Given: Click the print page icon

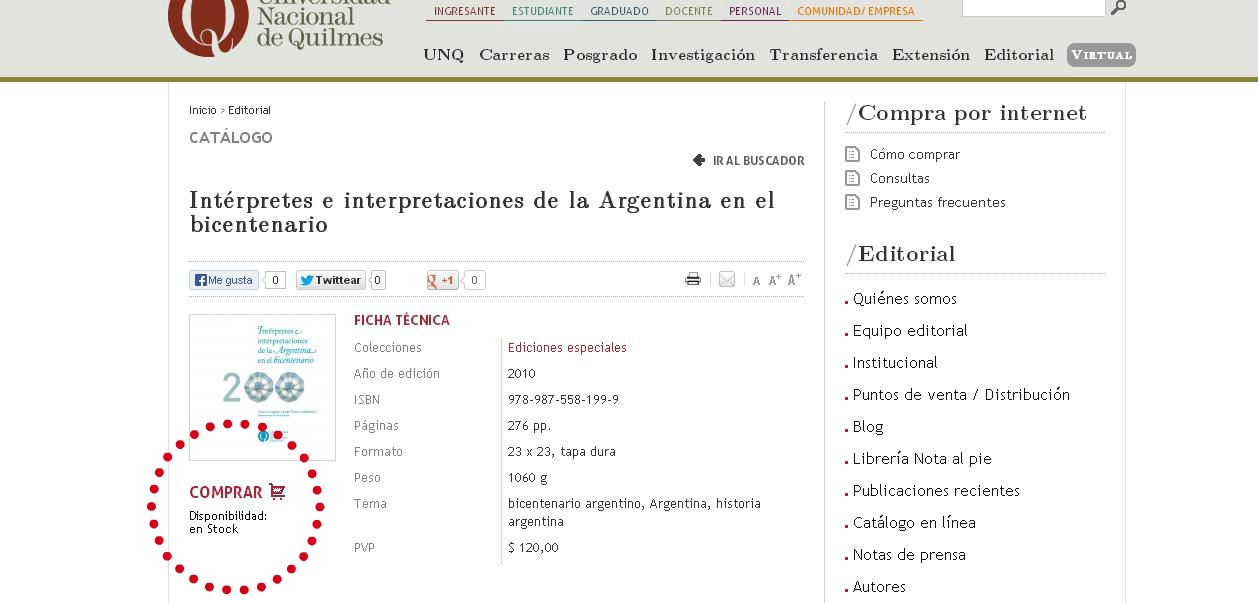Looking at the screenshot, I should [693, 280].
